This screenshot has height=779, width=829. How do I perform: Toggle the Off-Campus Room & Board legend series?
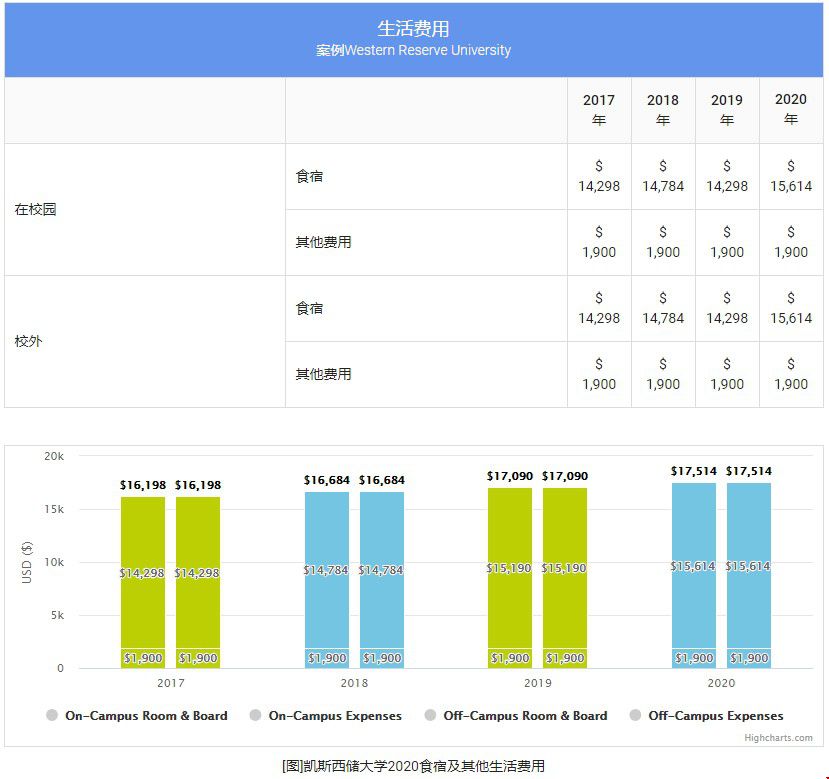tap(517, 716)
